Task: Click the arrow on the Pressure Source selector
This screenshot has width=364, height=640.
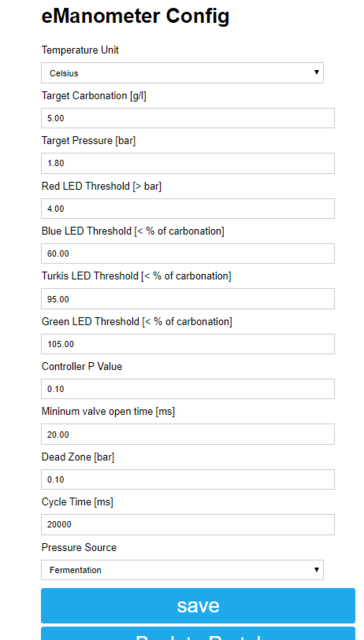Action: coord(316,569)
